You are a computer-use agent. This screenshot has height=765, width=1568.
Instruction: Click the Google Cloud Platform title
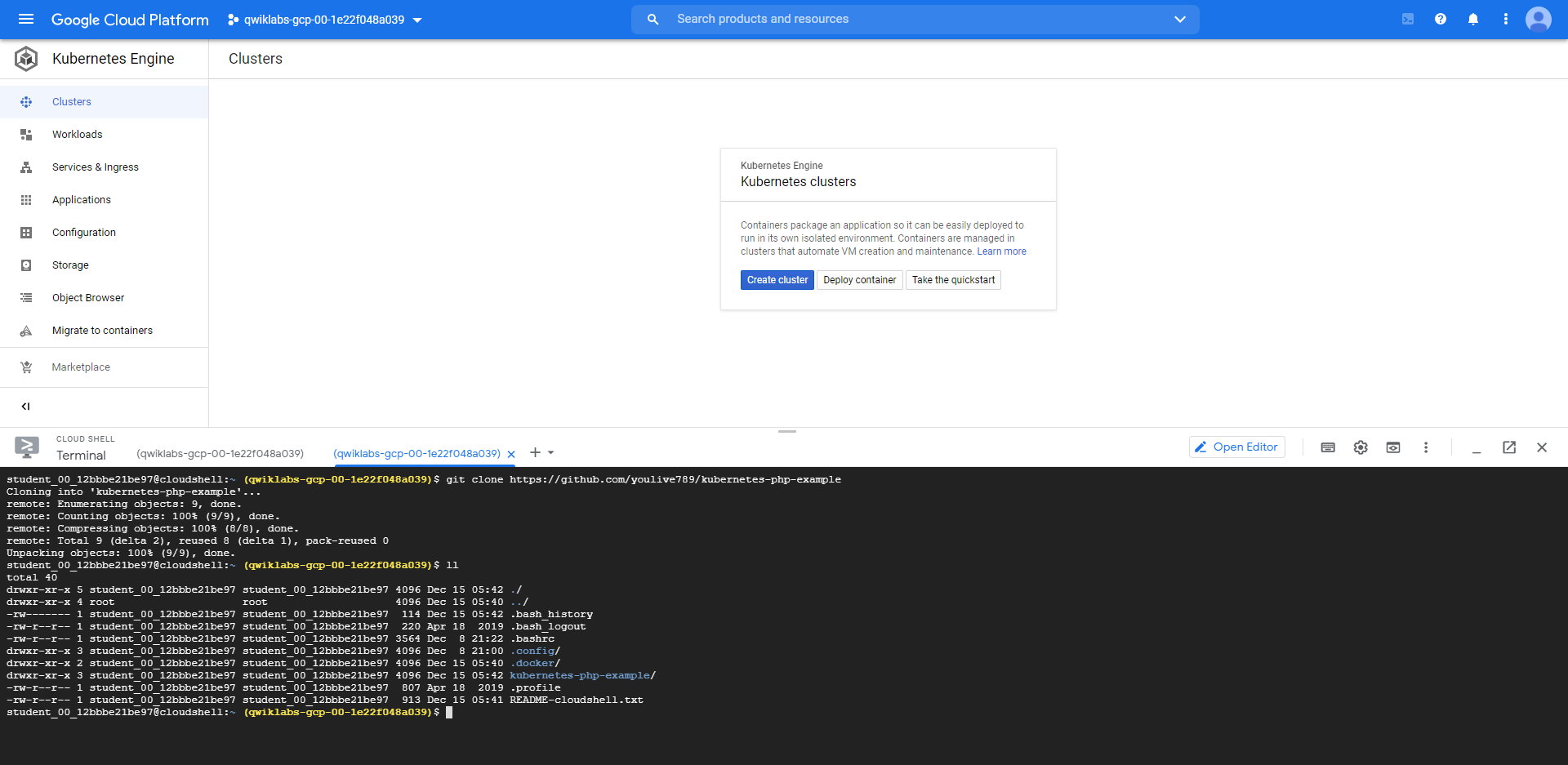click(130, 20)
